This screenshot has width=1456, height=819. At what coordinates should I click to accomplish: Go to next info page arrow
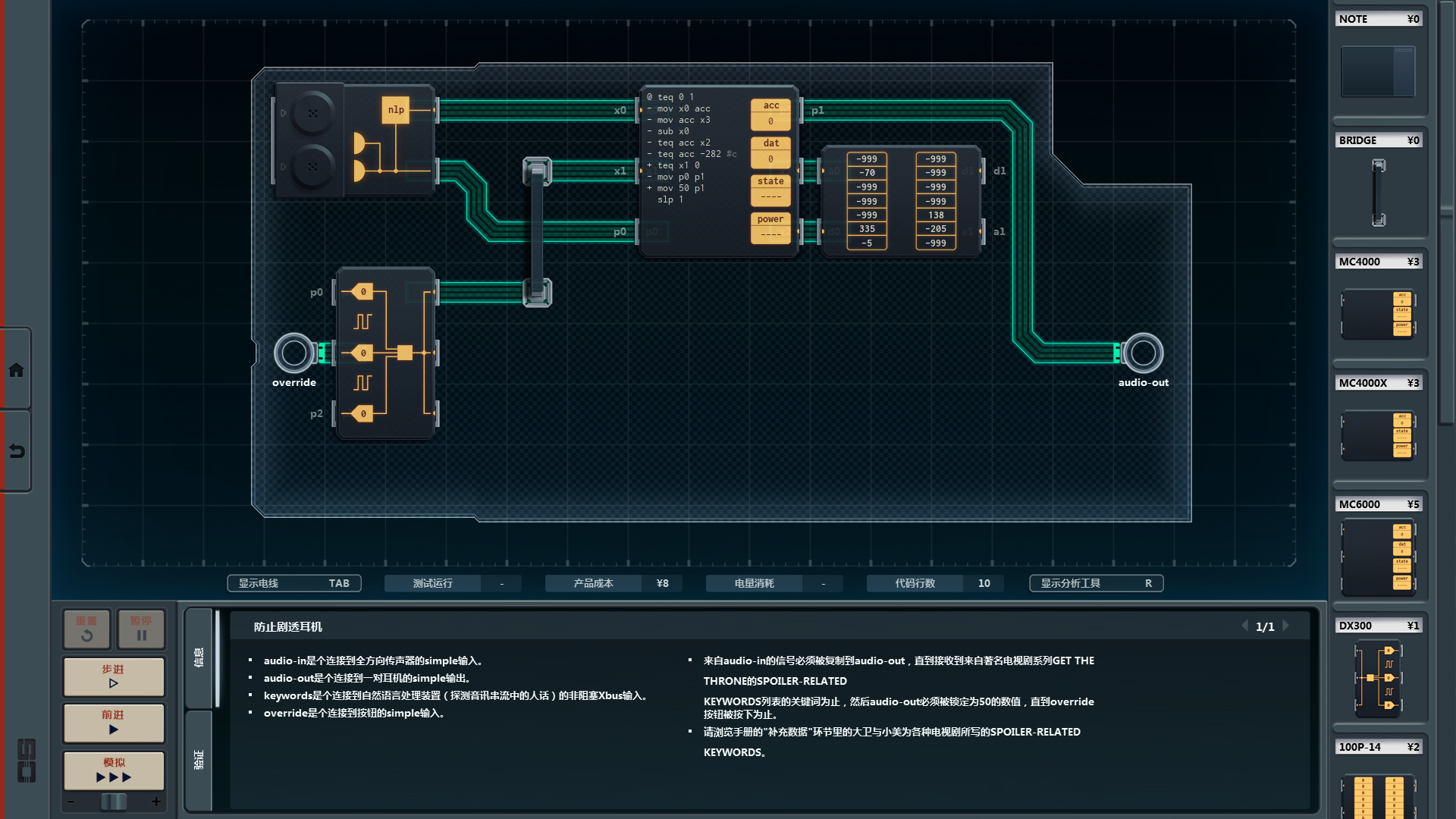(1286, 626)
